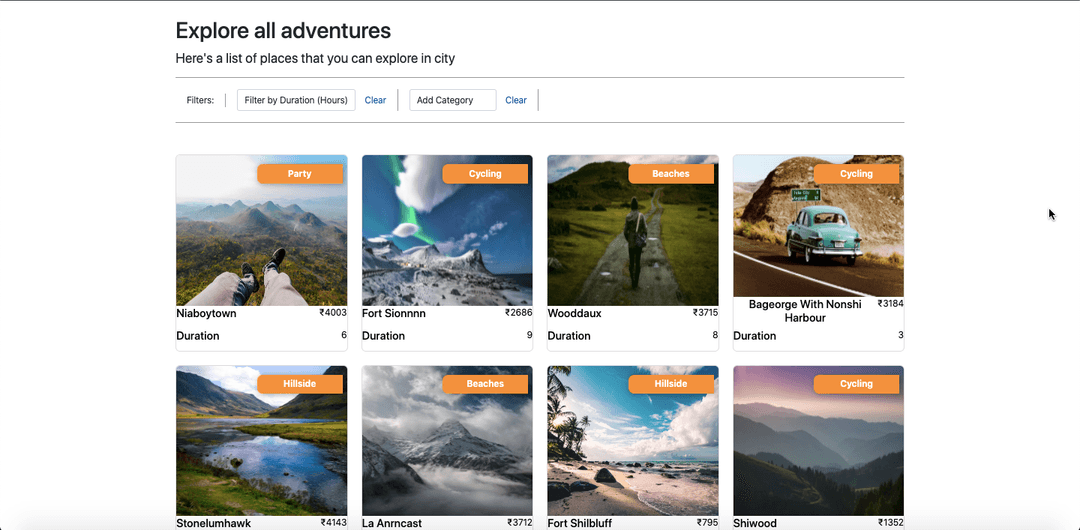This screenshot has height=530, width=1080.
Task: Open the Shiwood misty hills image
Action: click(x=818, y=450)
